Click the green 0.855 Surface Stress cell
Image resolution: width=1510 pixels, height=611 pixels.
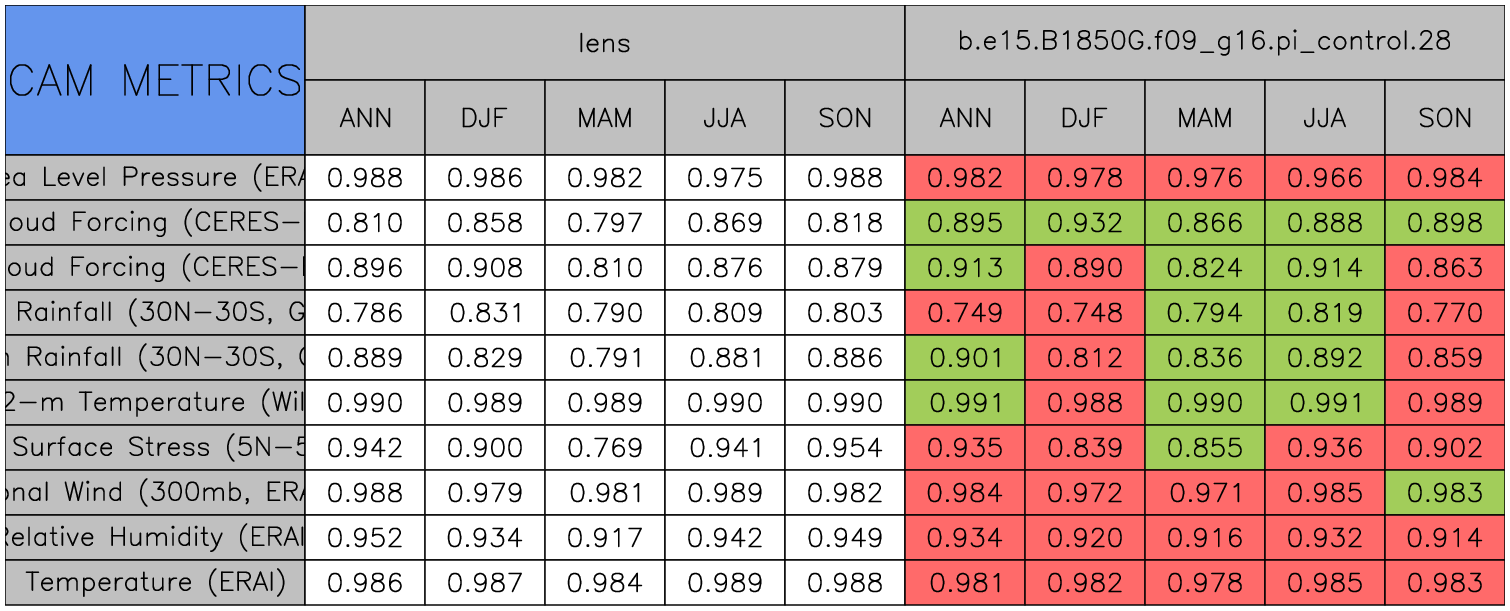(x=1205, y=448)
